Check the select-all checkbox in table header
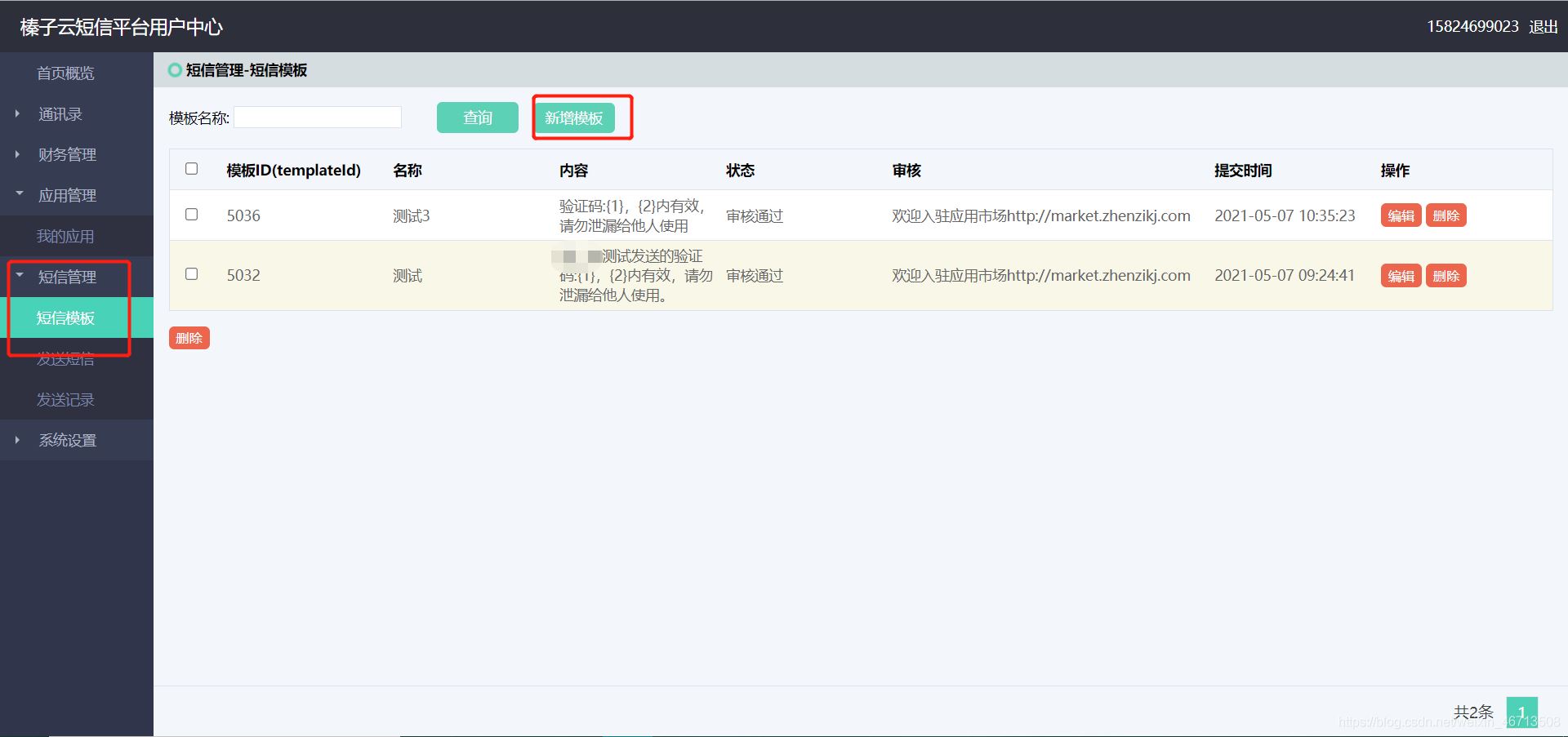 tap(191, 169)
